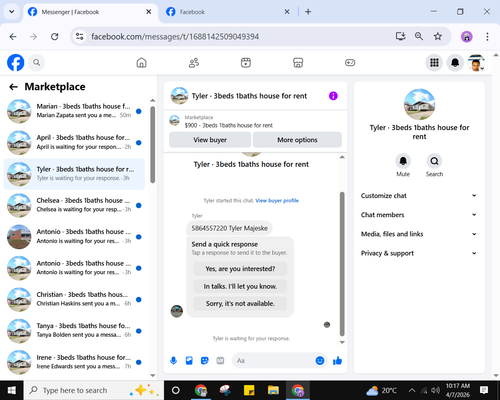Open Marian's house for rent conversation
Image resolution: width=500 pixels, height=400 pixels.
point(74,111)
